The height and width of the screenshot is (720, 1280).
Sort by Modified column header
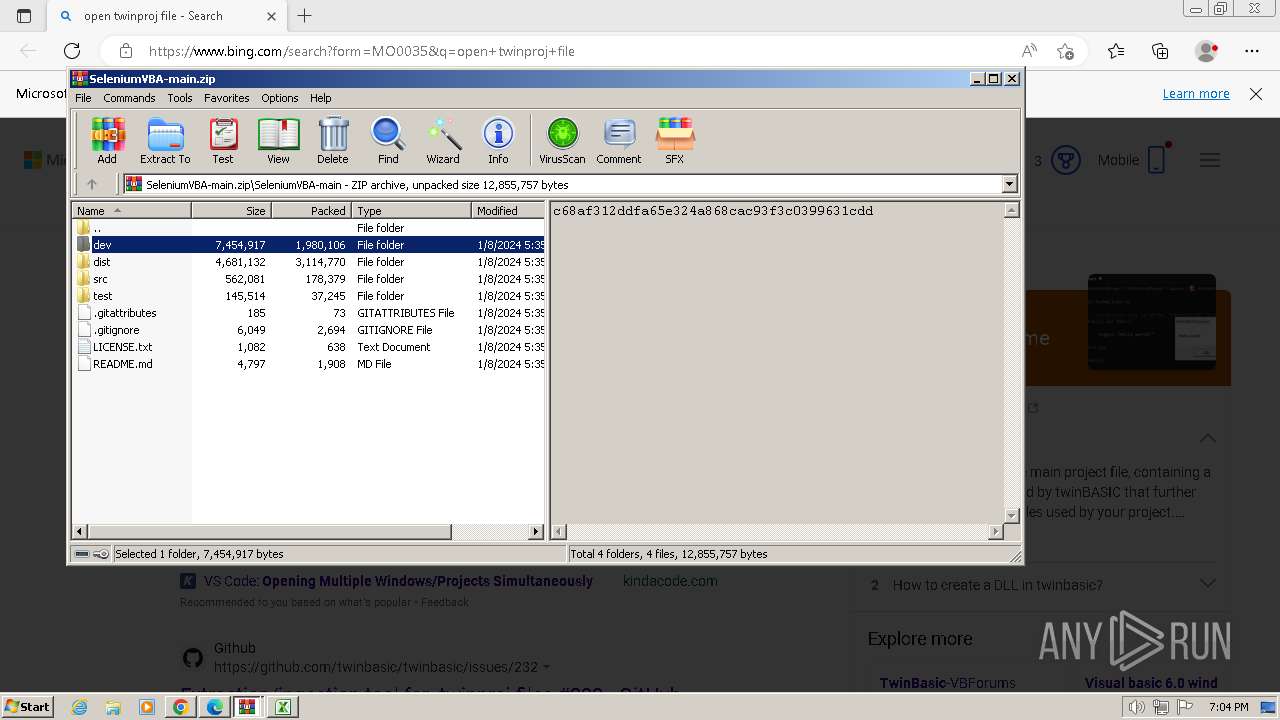click(508, 210)
